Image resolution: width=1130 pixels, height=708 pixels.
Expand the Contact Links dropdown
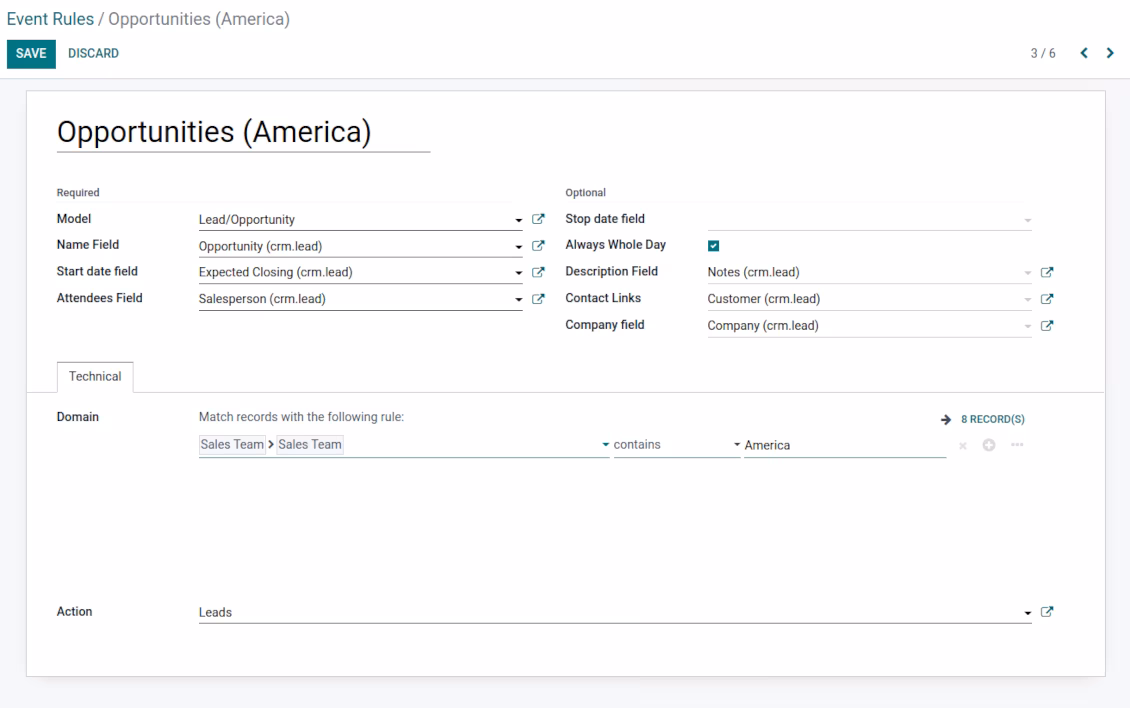(1028, 299)
